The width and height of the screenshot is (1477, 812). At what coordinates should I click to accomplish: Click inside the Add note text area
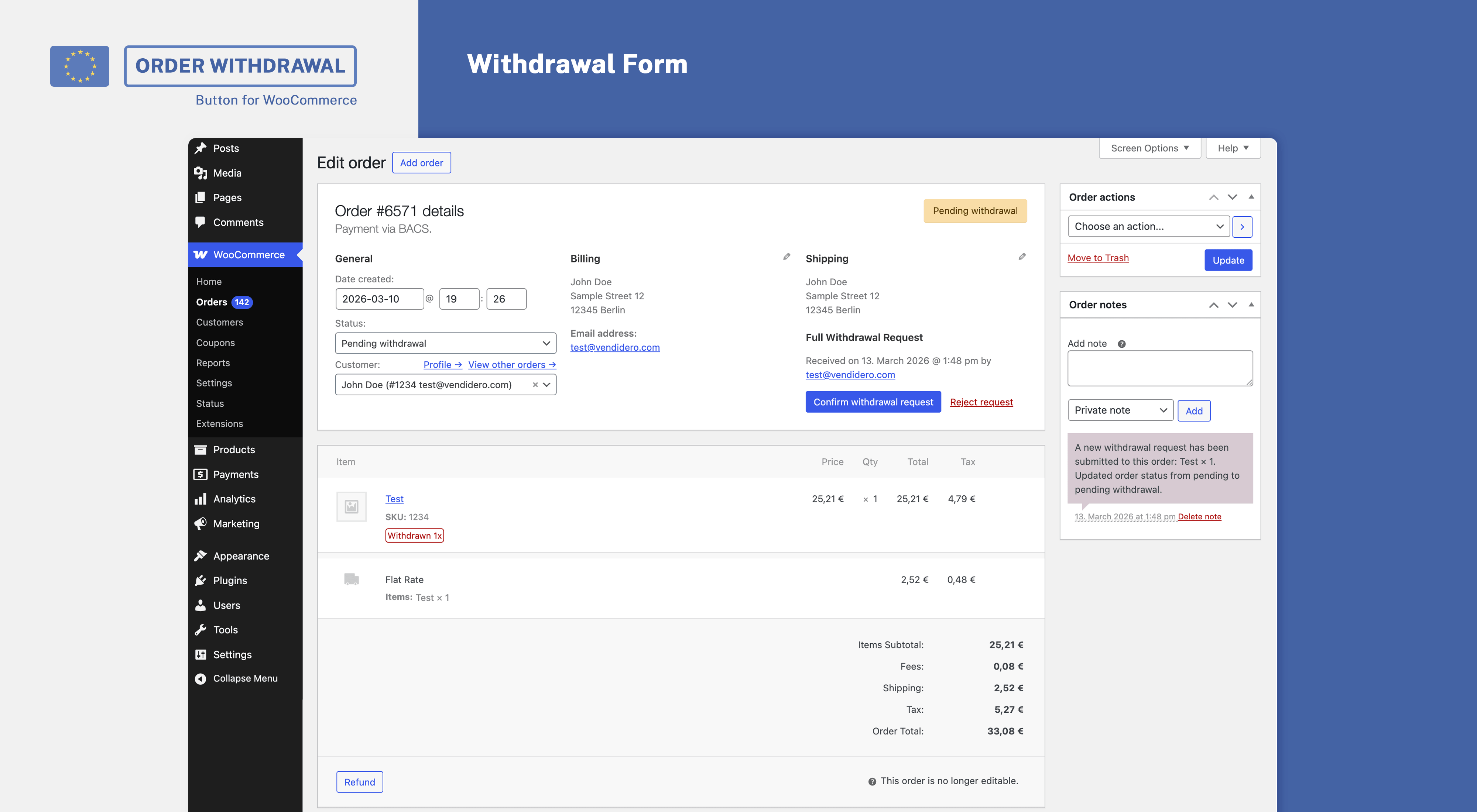click(1159, 368)
